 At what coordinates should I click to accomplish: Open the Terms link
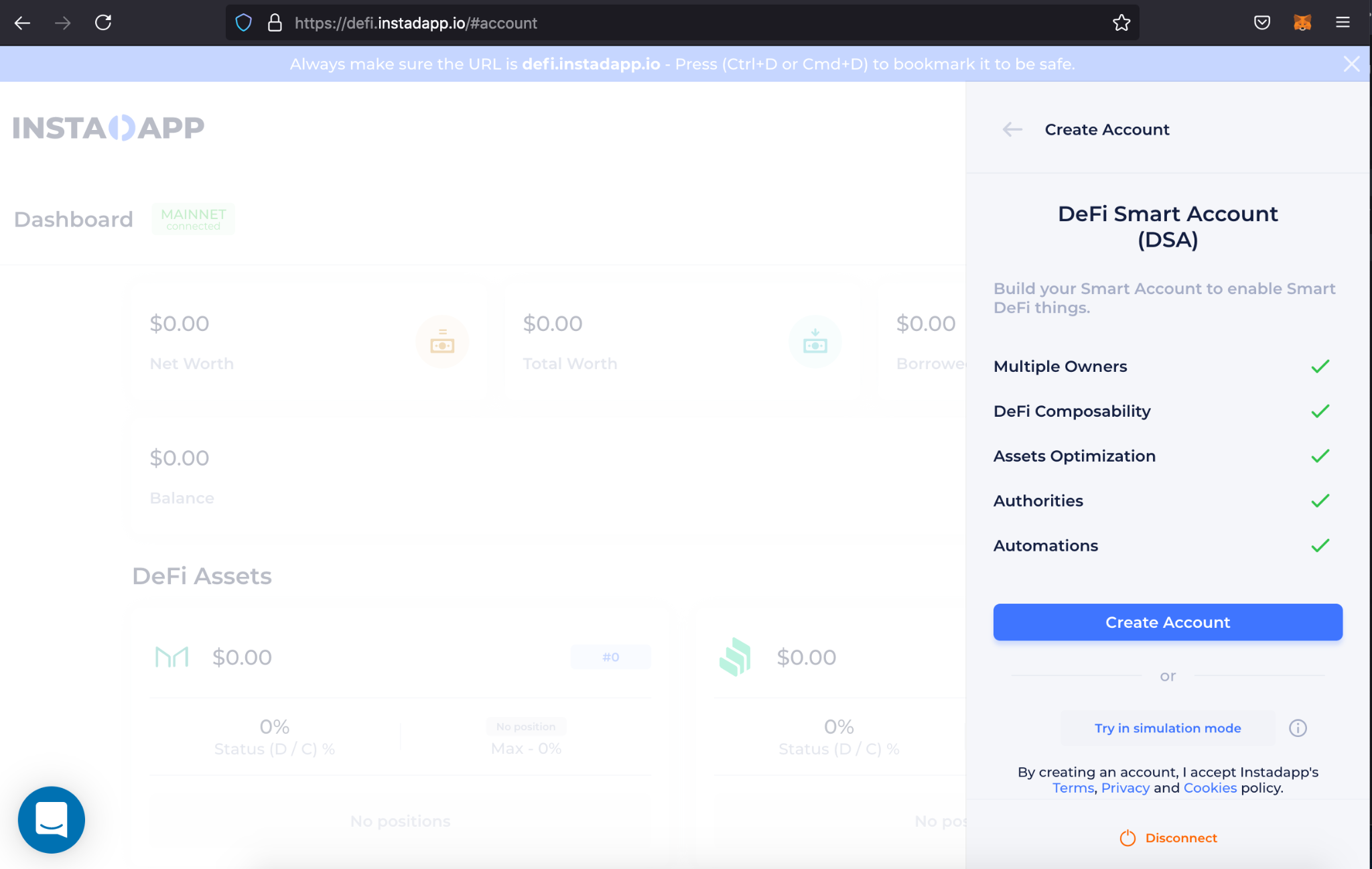(x=1073, y=788)
